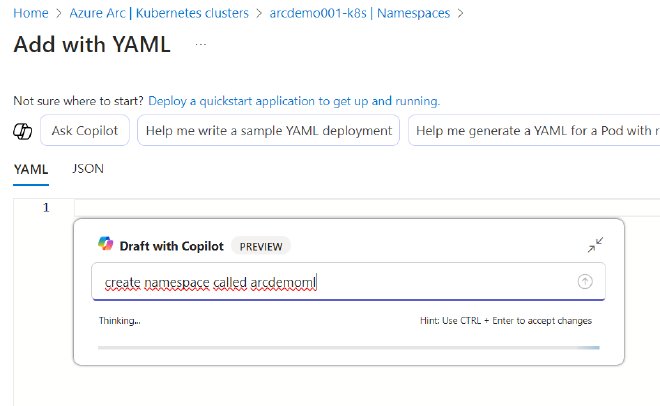Click the colorful Draft with Copilot logo
The width and height of the screenshot is (660, 406).
[106, 244]
